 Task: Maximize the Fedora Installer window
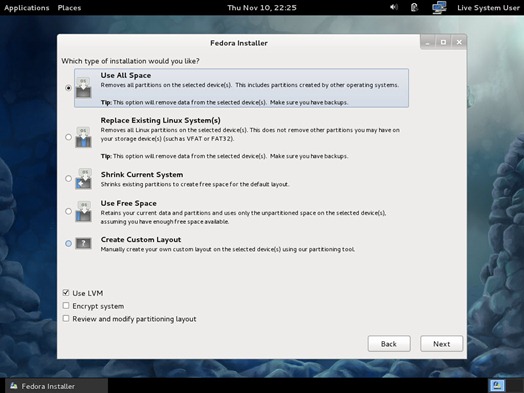[x=443, y=42]
